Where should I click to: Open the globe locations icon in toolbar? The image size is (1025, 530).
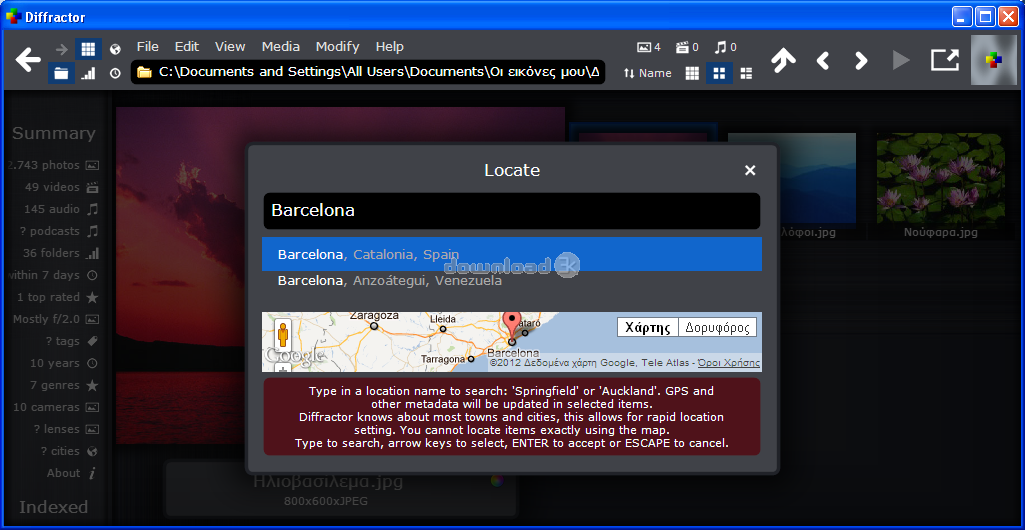click(115, 48)
